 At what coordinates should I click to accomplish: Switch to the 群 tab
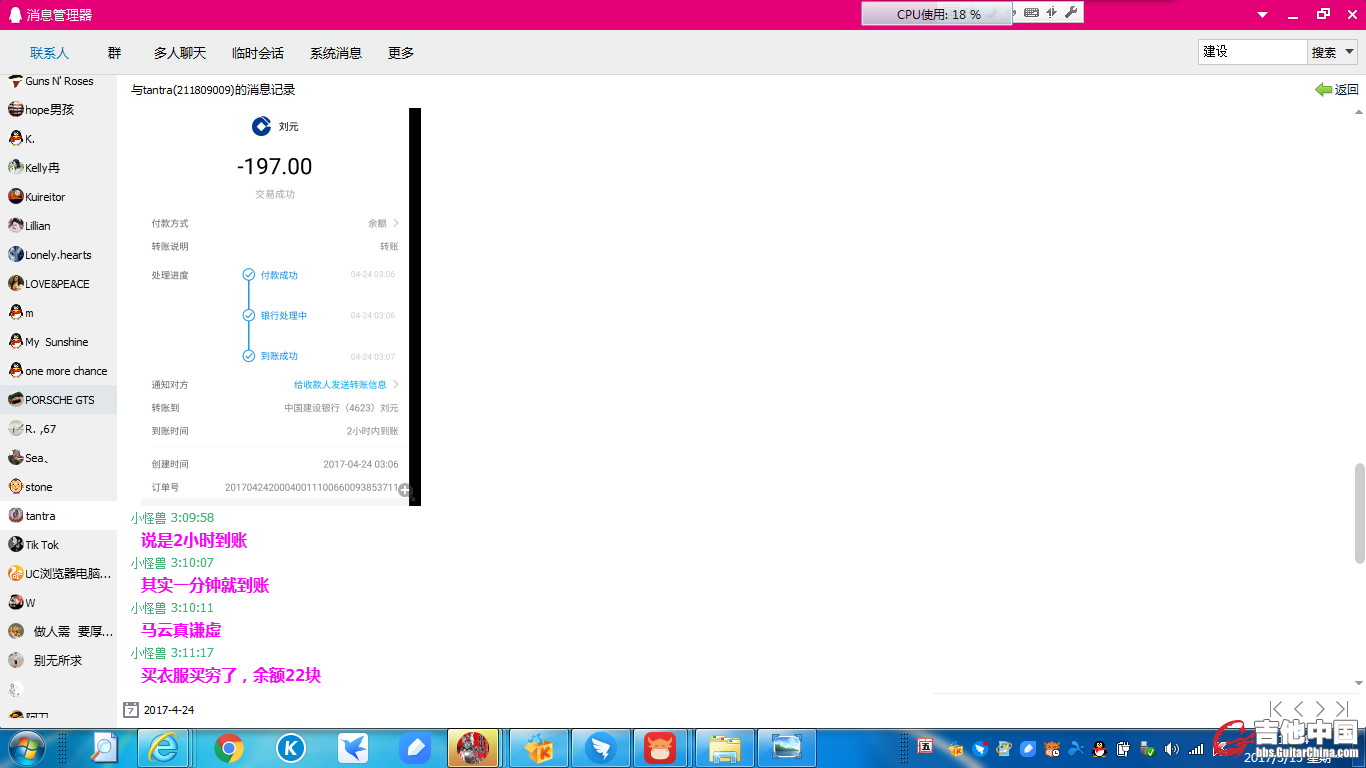[114, 53]
